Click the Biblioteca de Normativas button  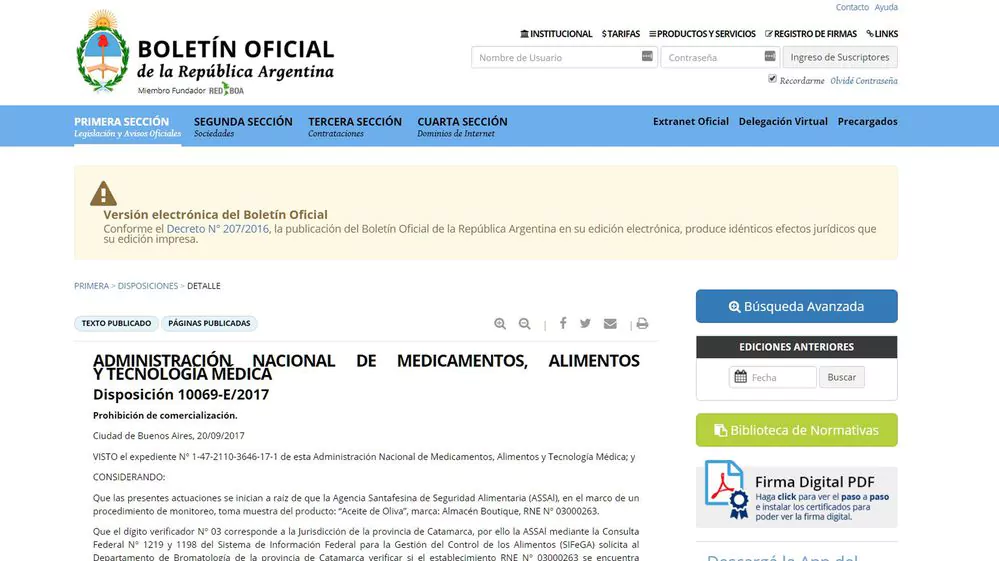pos(796,430)
